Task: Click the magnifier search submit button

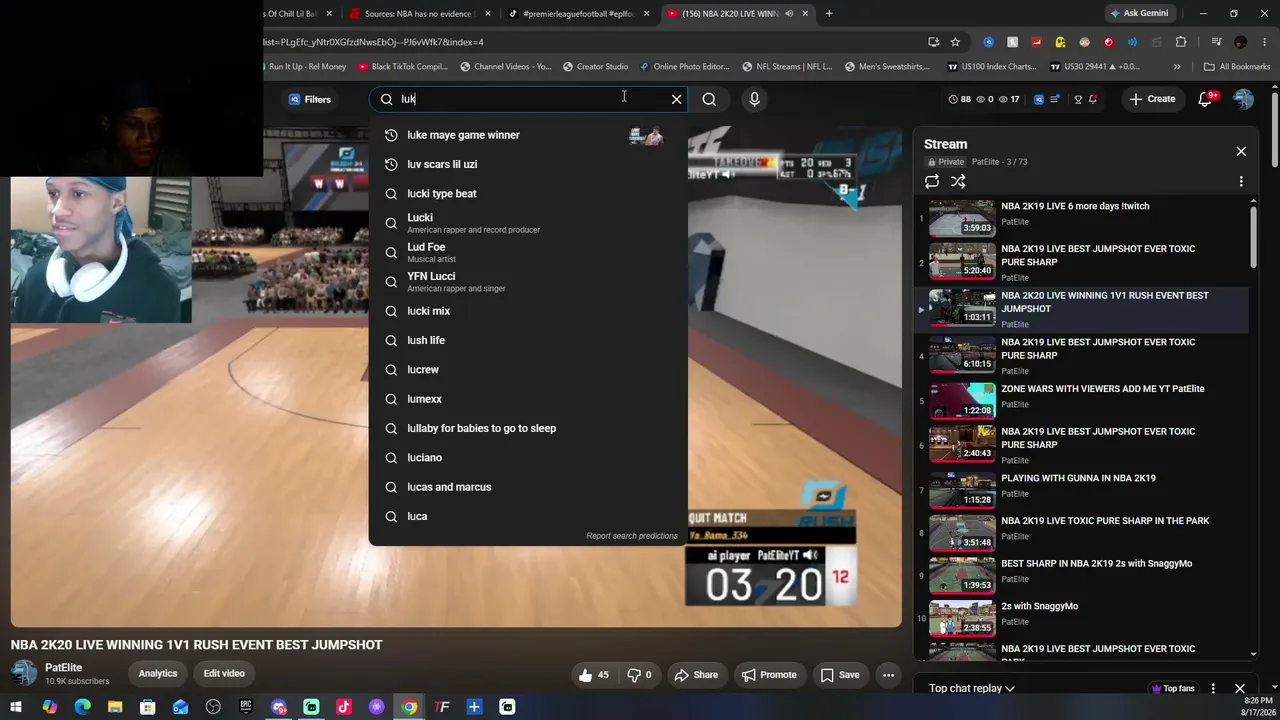Action: pos(709,99)
